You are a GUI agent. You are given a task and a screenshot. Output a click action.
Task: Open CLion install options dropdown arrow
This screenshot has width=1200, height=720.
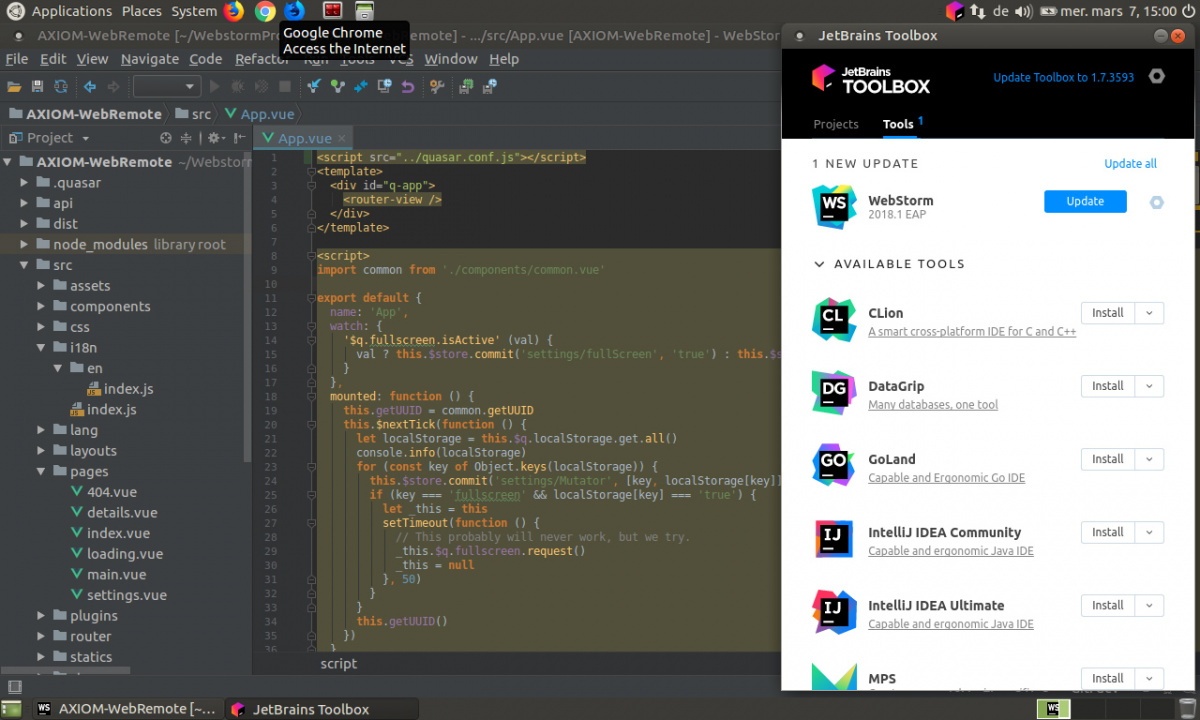(1149, 313)
